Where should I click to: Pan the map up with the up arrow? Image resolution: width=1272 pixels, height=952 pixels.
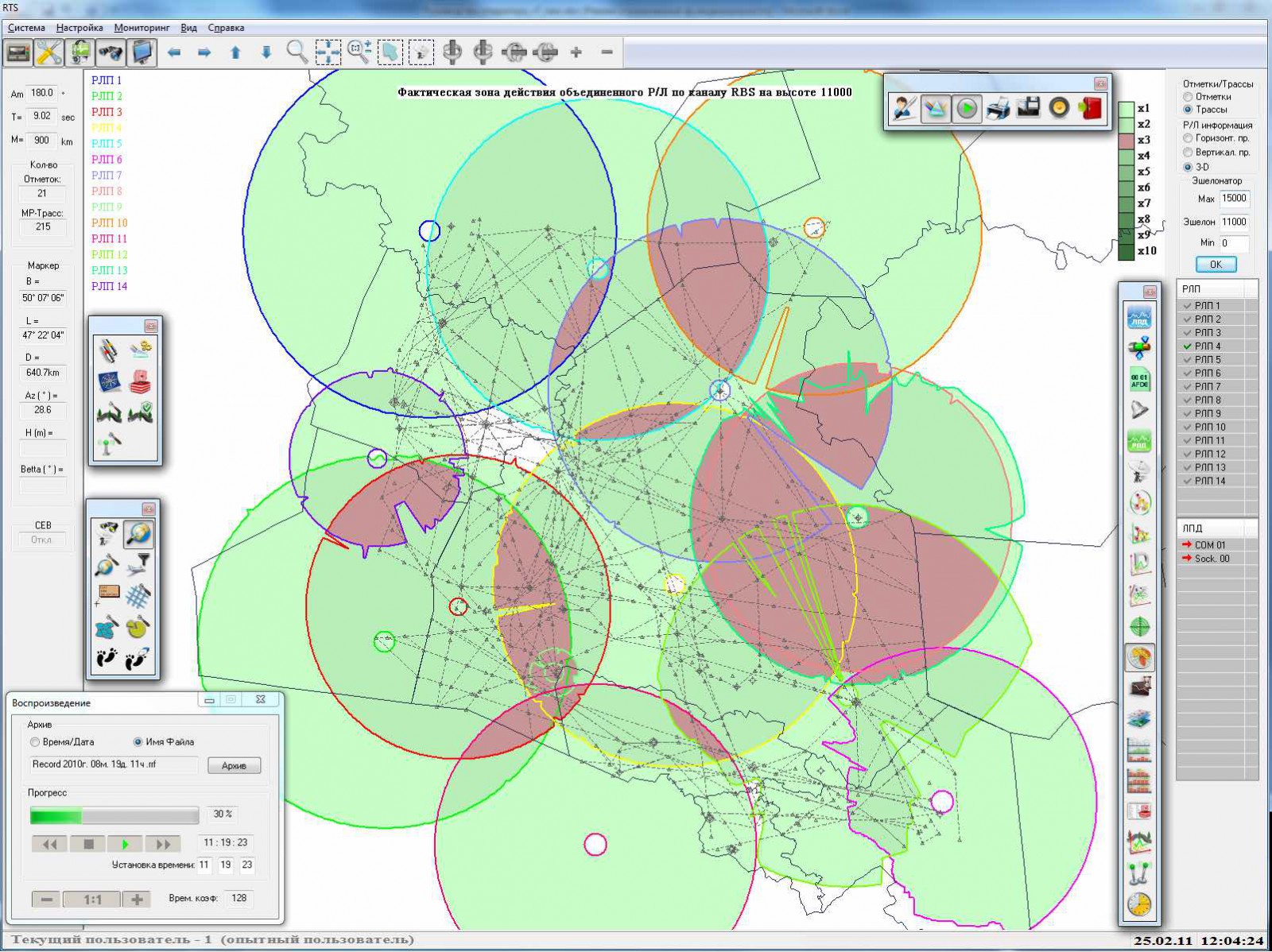(235, 52)
